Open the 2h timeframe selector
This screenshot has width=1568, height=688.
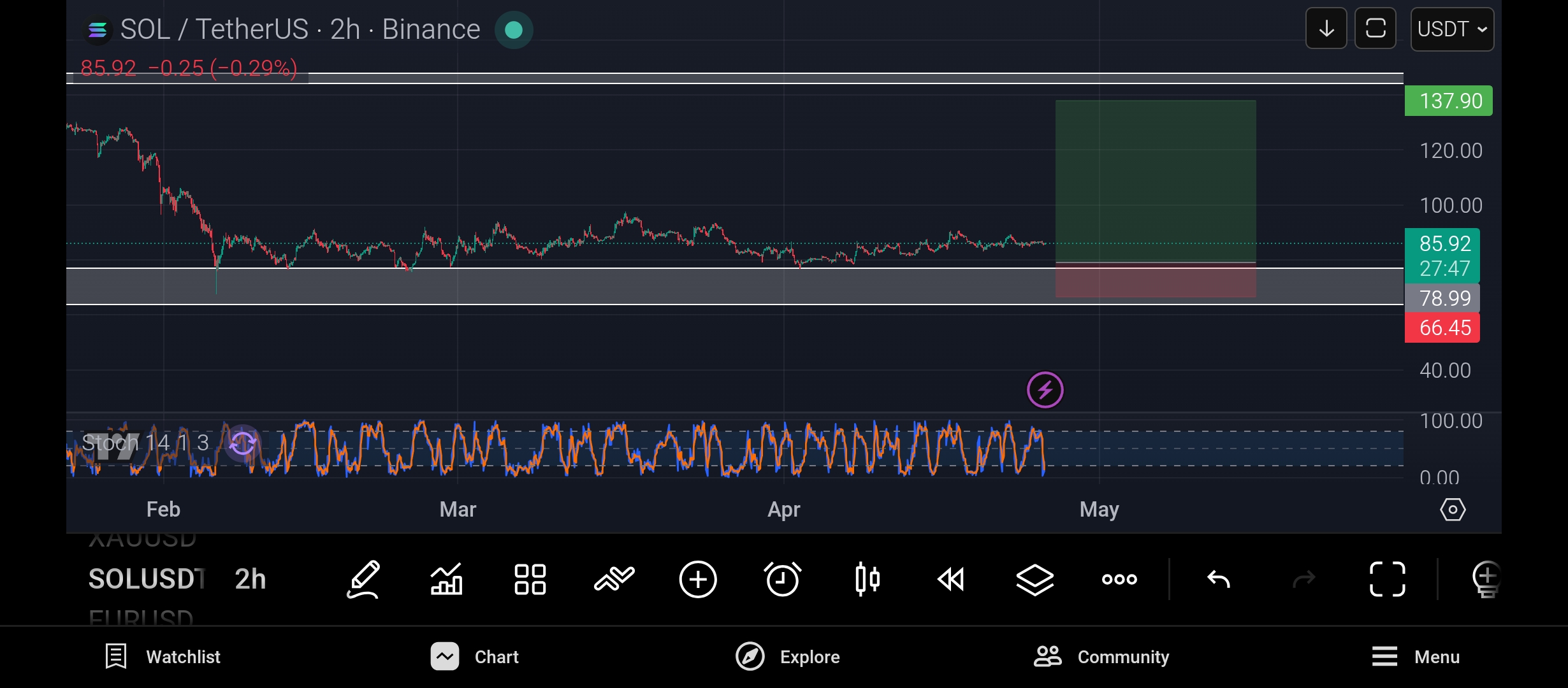250,579
